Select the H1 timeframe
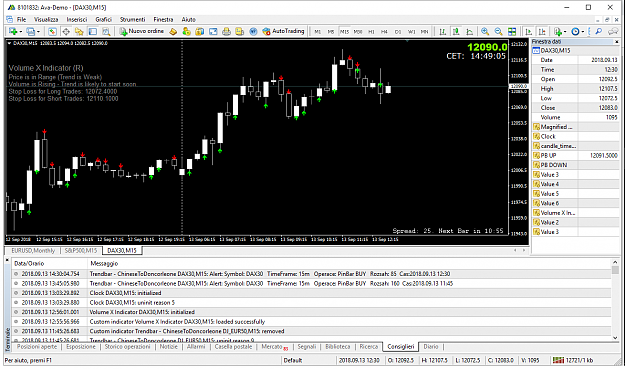Viewport: 625px width, 369px height. 371,32
